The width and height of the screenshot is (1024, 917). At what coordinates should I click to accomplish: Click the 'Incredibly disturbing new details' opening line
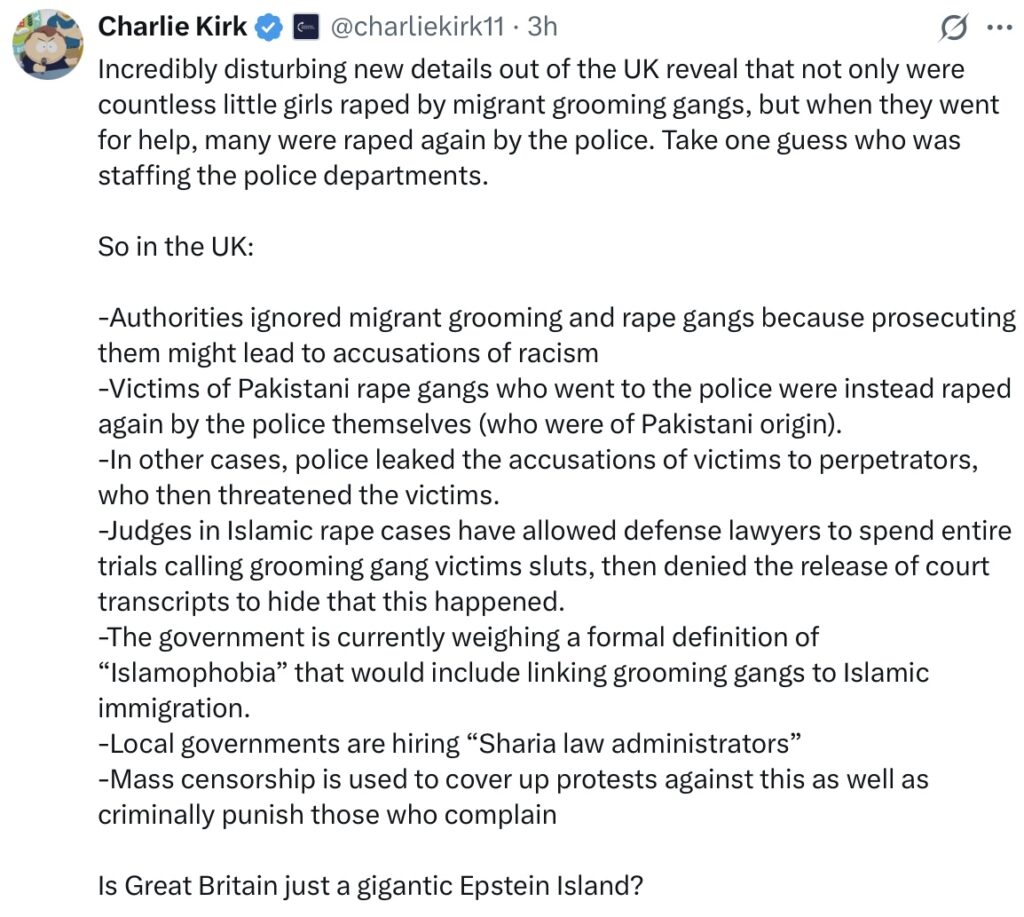(531, 69)
